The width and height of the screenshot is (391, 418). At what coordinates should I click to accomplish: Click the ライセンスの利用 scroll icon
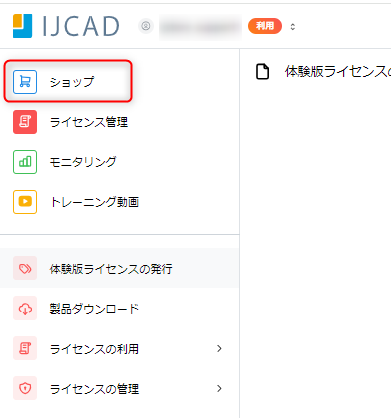pyautogui.click(x=25, y=348)
